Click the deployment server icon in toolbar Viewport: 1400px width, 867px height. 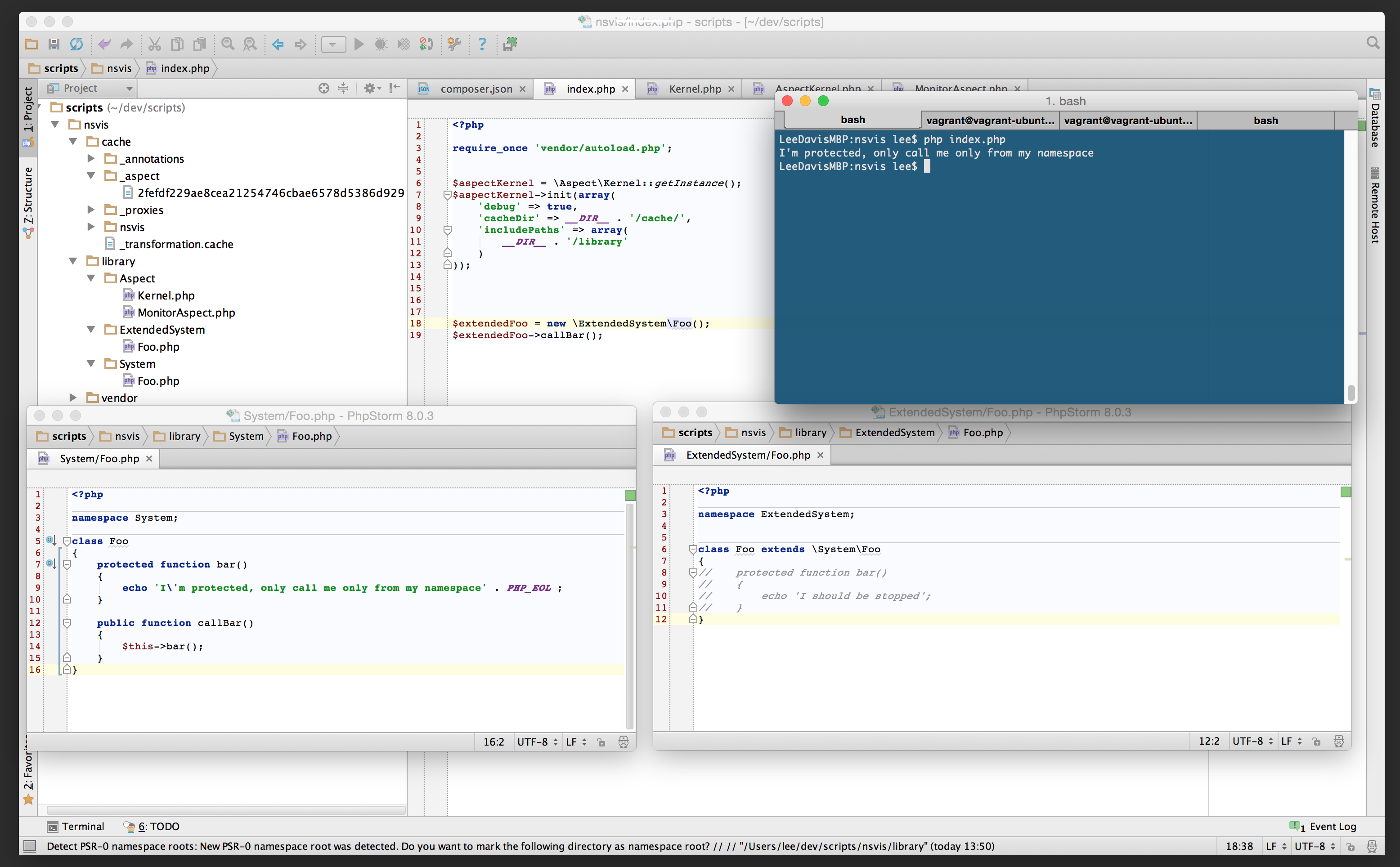click(x=510, y=44)
